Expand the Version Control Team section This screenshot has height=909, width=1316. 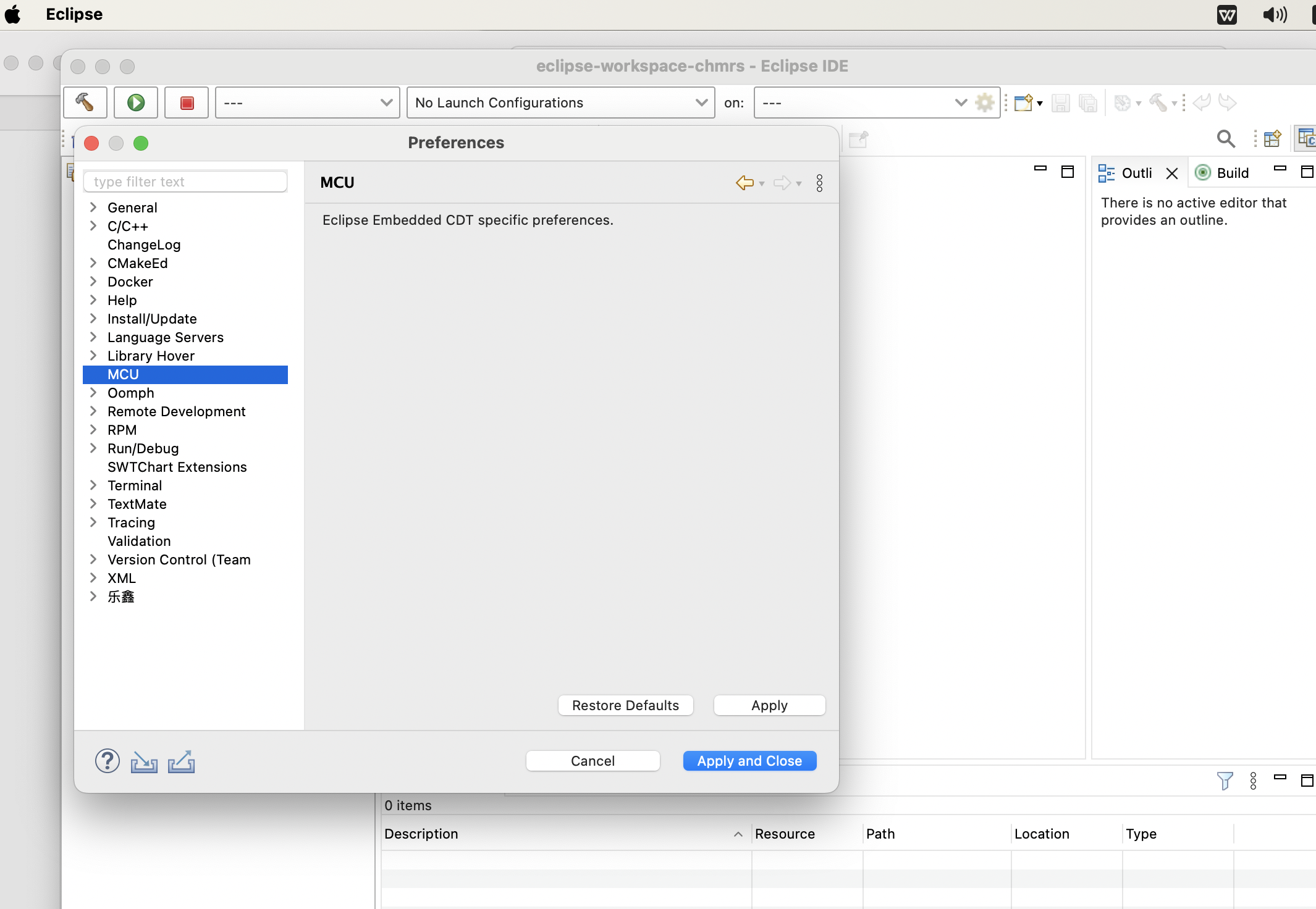[94, 559]
